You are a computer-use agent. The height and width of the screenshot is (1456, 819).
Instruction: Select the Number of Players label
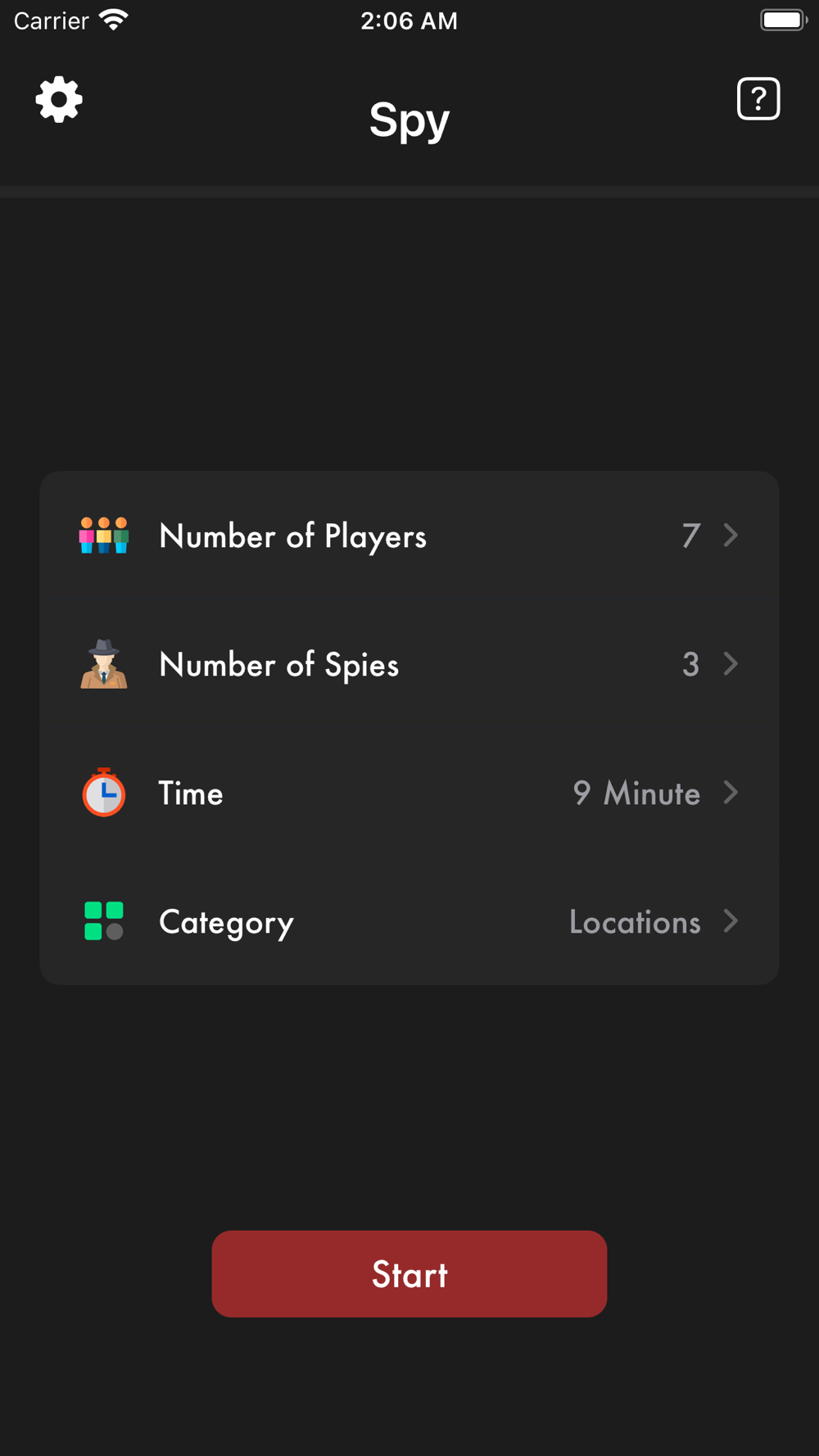pyautogui.click(x=292, y=536)
